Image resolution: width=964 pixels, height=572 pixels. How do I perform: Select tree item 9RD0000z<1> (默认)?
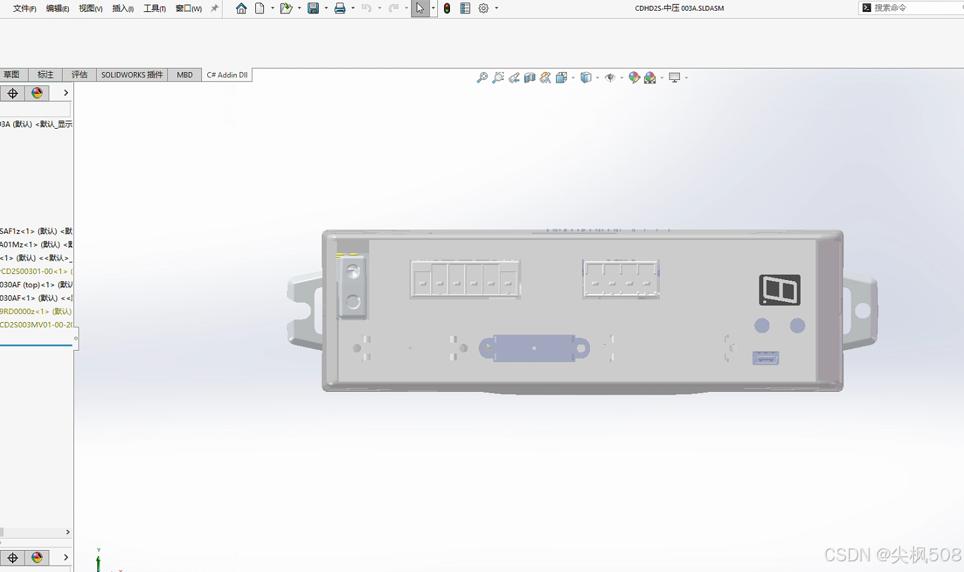tap(36, 311)
